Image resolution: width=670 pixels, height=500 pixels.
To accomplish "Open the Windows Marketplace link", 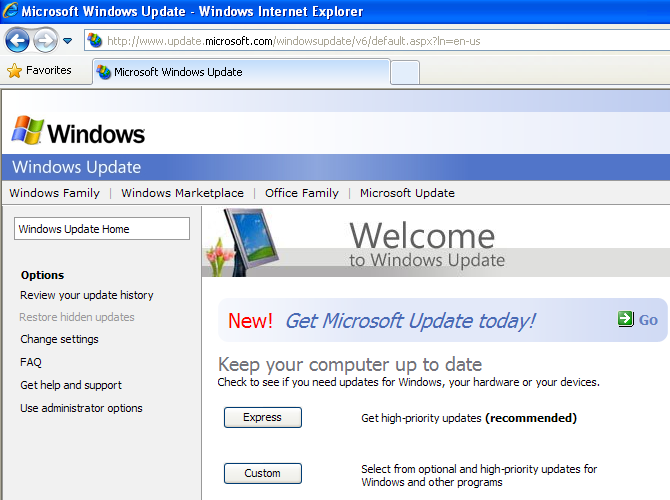I will click(x=182, y=193).
